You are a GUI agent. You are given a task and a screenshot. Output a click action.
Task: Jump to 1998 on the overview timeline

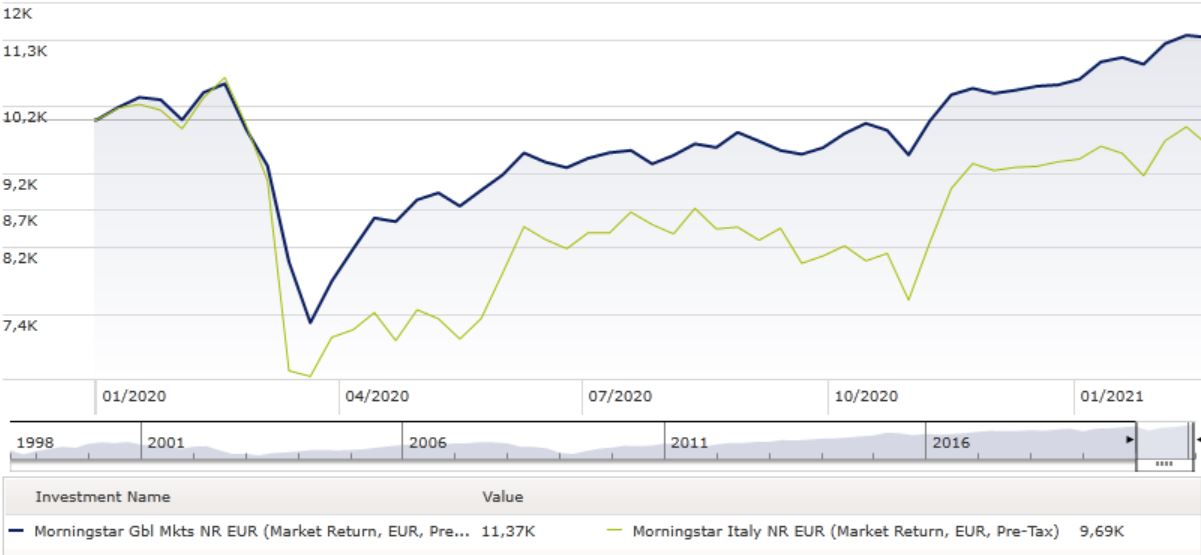point(34,442)
